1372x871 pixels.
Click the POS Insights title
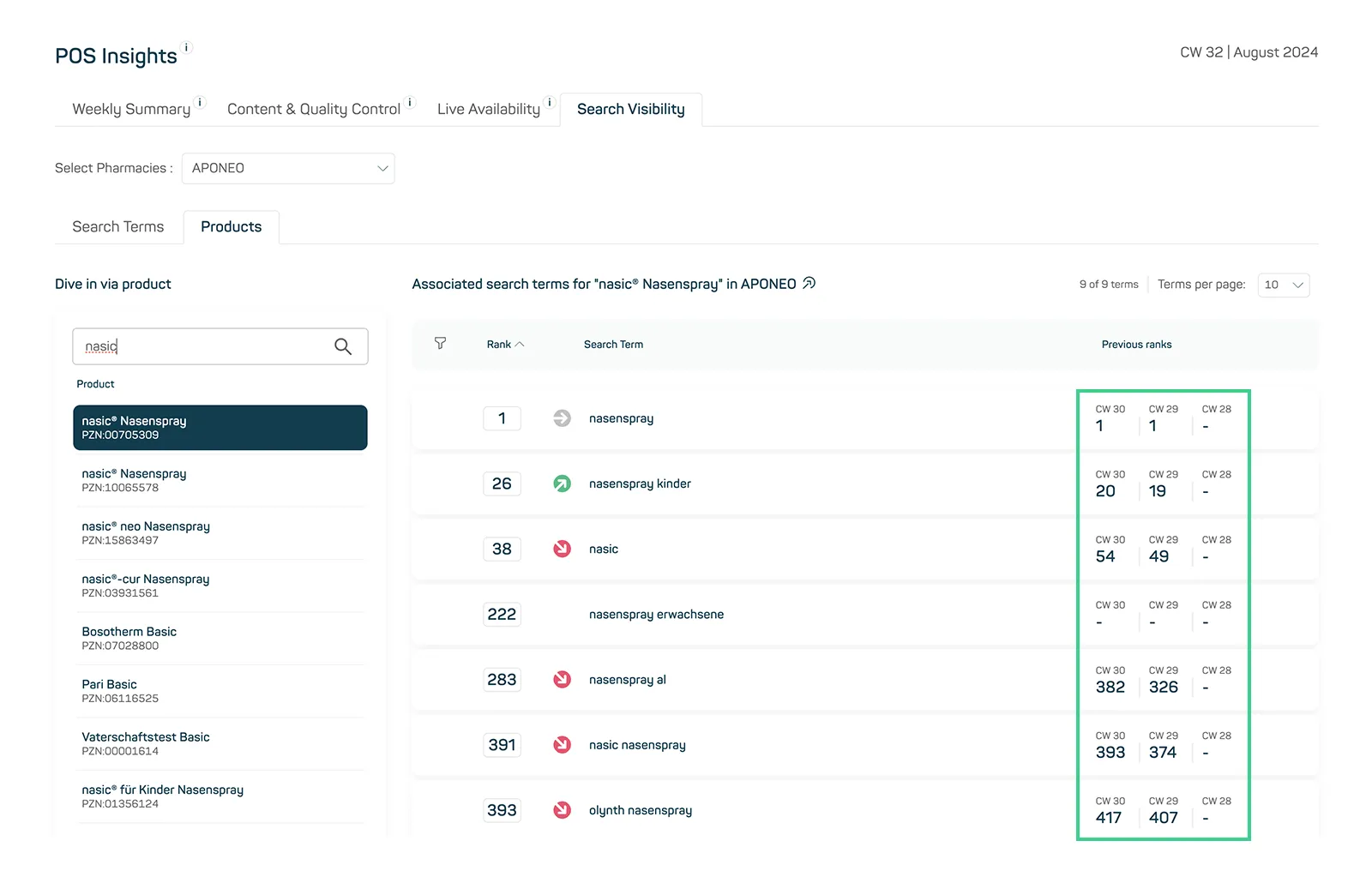point(116,56)
